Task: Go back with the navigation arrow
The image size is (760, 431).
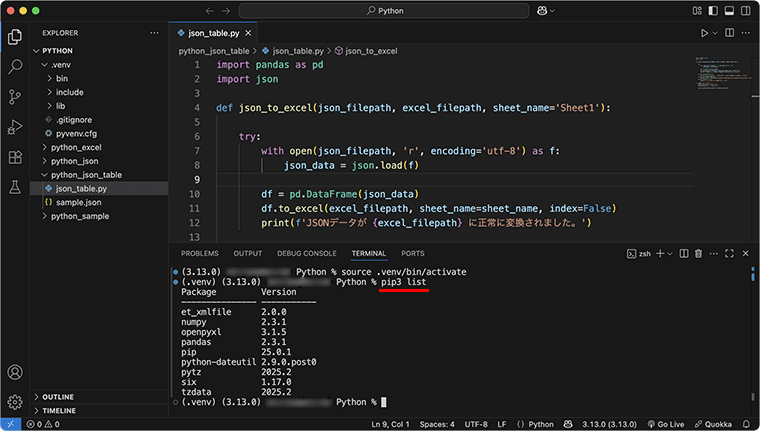Action: click(209, 11)
